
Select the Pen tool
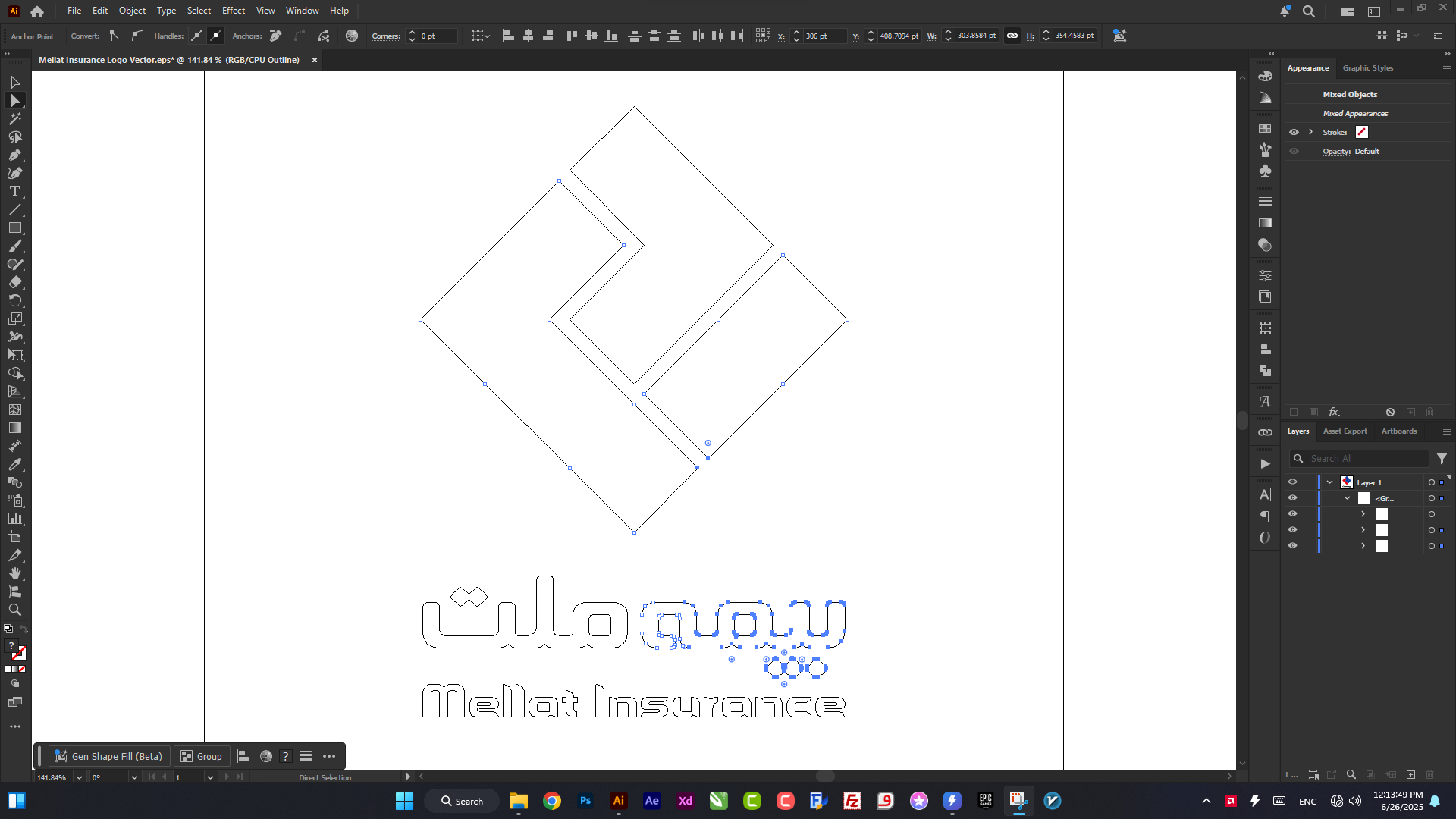(x=15, y=155)
